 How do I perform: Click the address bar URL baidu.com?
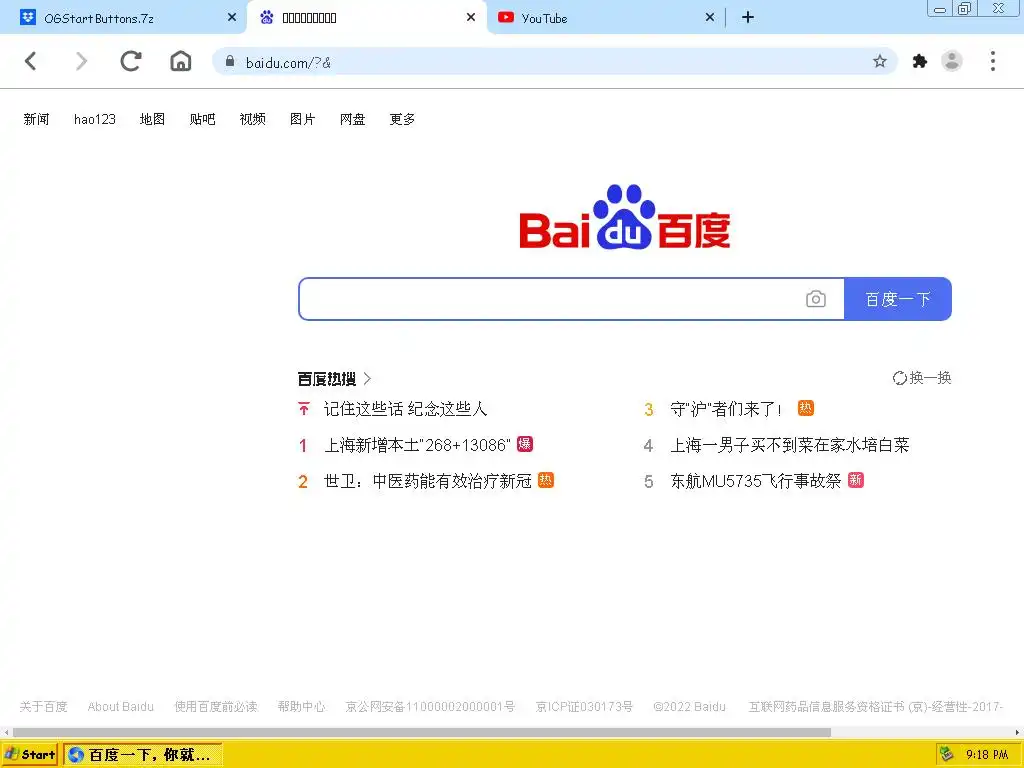tap(288, 63)
